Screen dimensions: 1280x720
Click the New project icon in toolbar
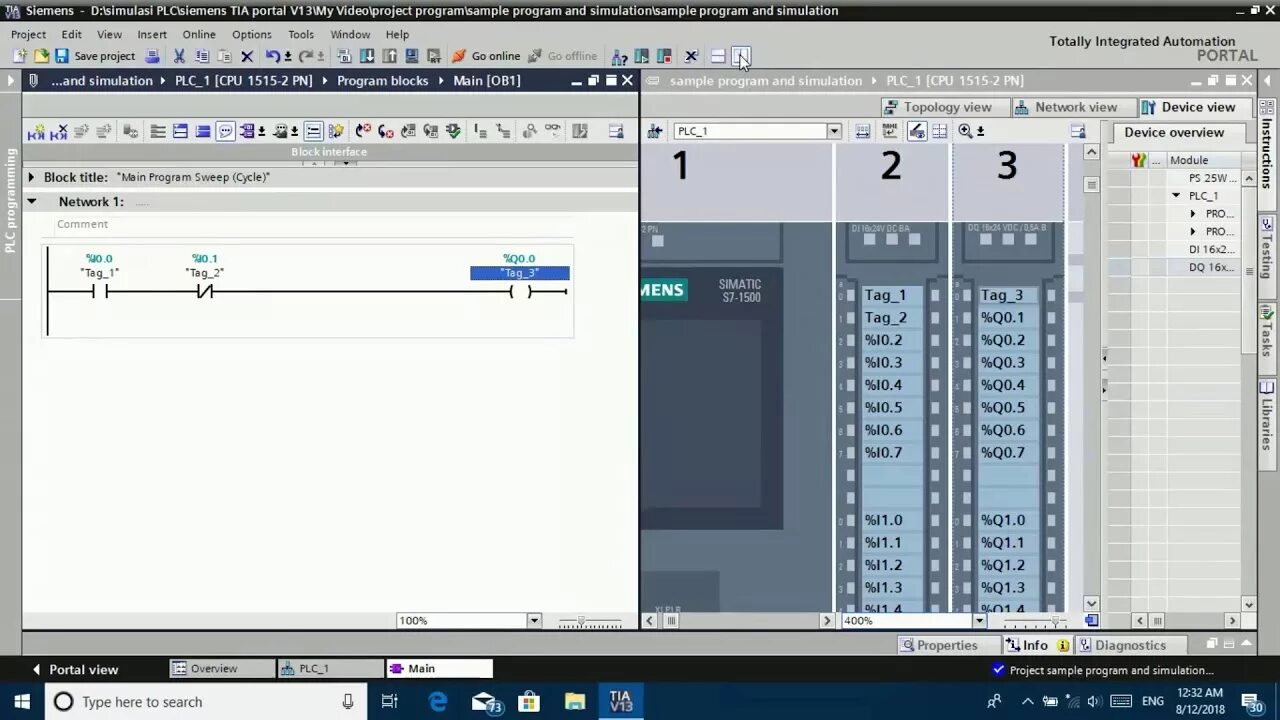(19, 57)
